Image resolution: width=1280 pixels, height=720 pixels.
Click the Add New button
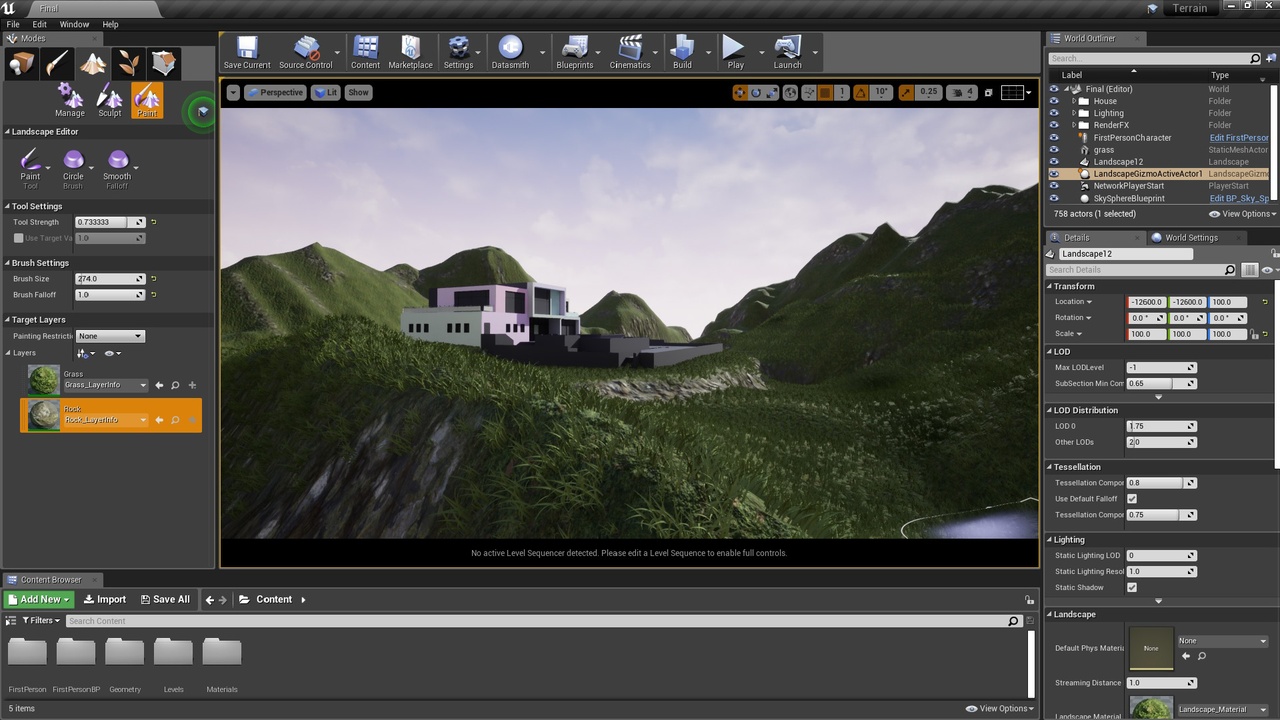tap(39, 599)
